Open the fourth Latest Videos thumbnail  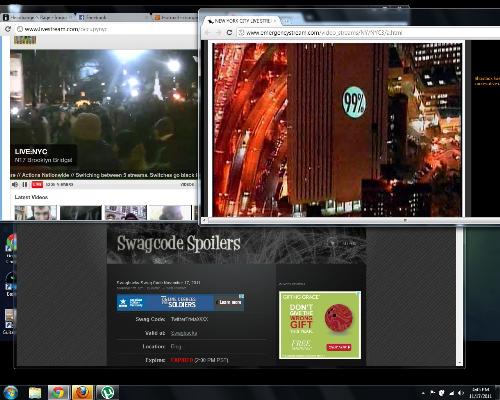tap(170, 213)
